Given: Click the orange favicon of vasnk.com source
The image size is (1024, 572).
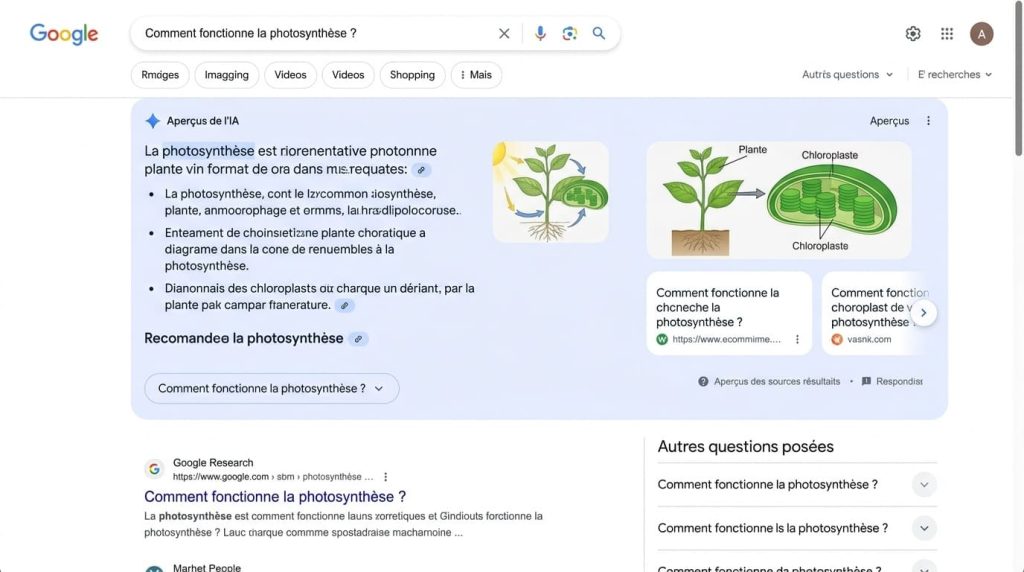Looking at the screenshot, I should pos(837,340).
